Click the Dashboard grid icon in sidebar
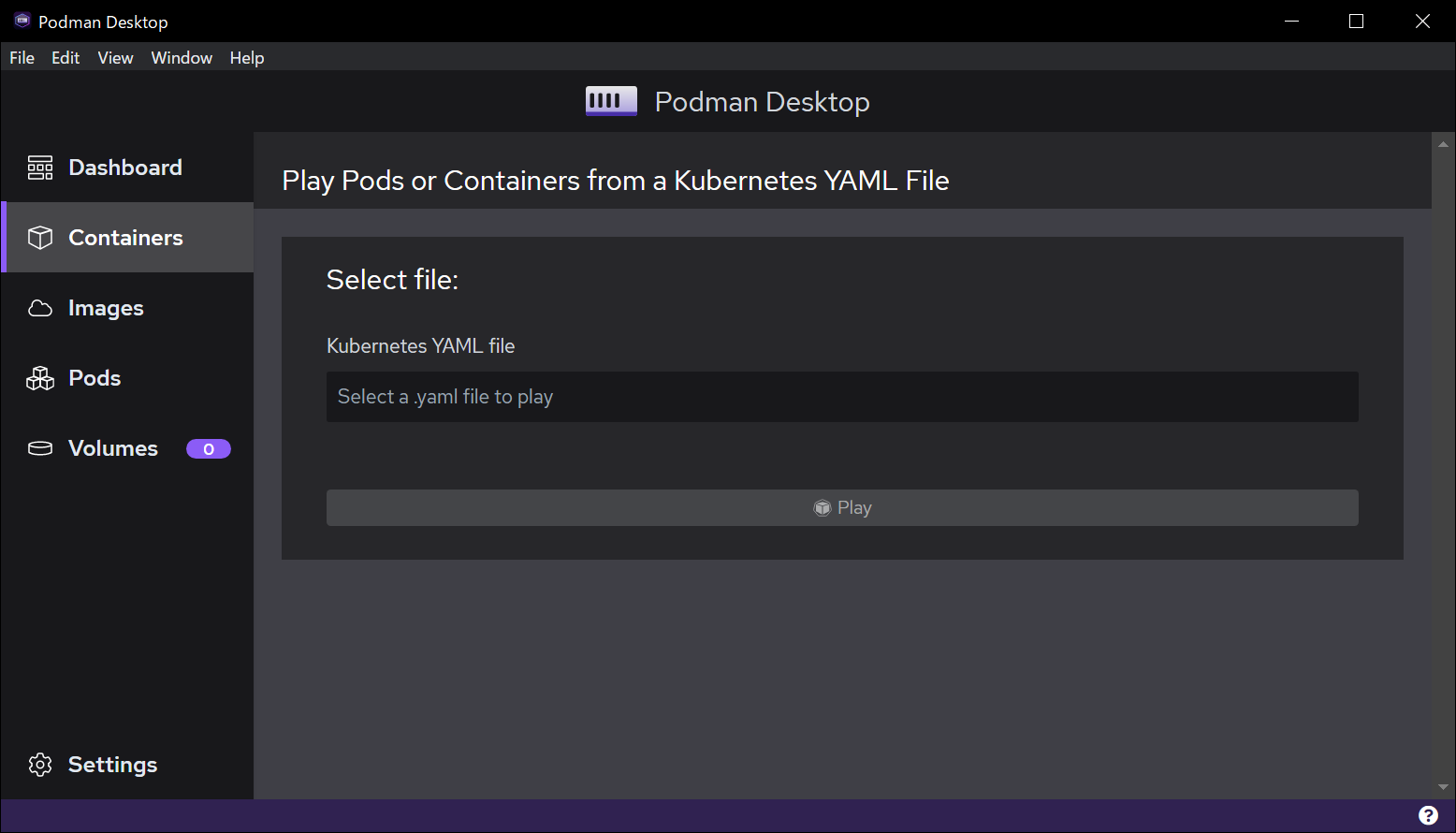Viewport: 1456px width, 833px height. click(x=40, y=168)
